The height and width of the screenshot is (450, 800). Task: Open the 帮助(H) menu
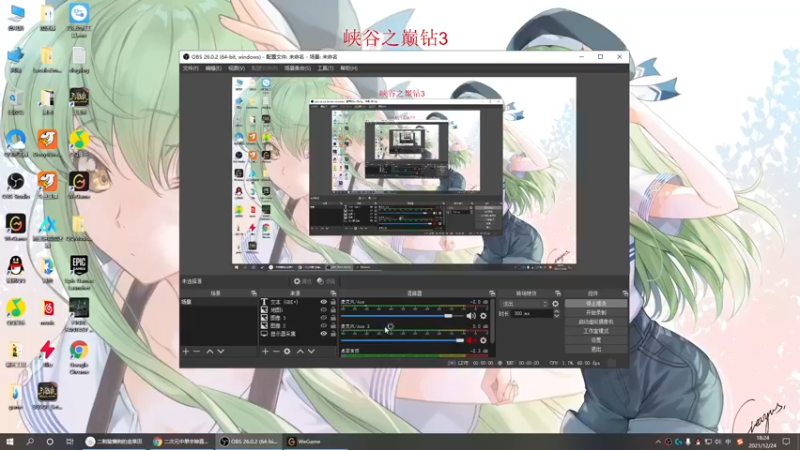[349, 68]
